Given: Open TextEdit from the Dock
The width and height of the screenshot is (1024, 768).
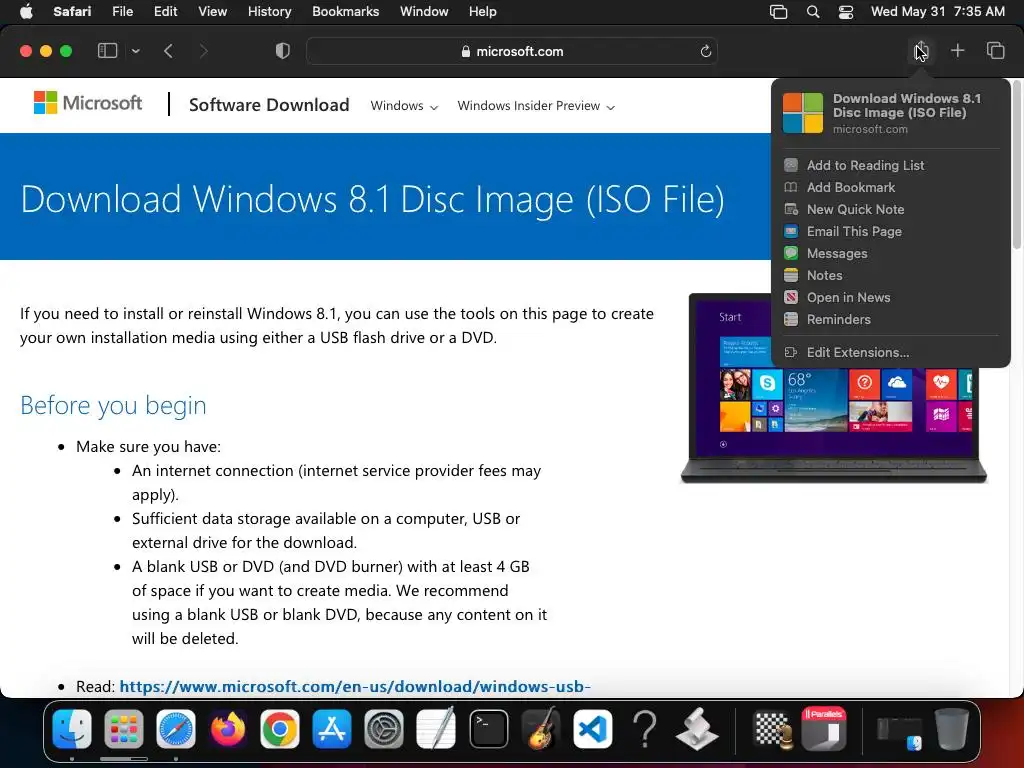Looking at the screenshot, I should pyautogui.click(x=436, y=729).
